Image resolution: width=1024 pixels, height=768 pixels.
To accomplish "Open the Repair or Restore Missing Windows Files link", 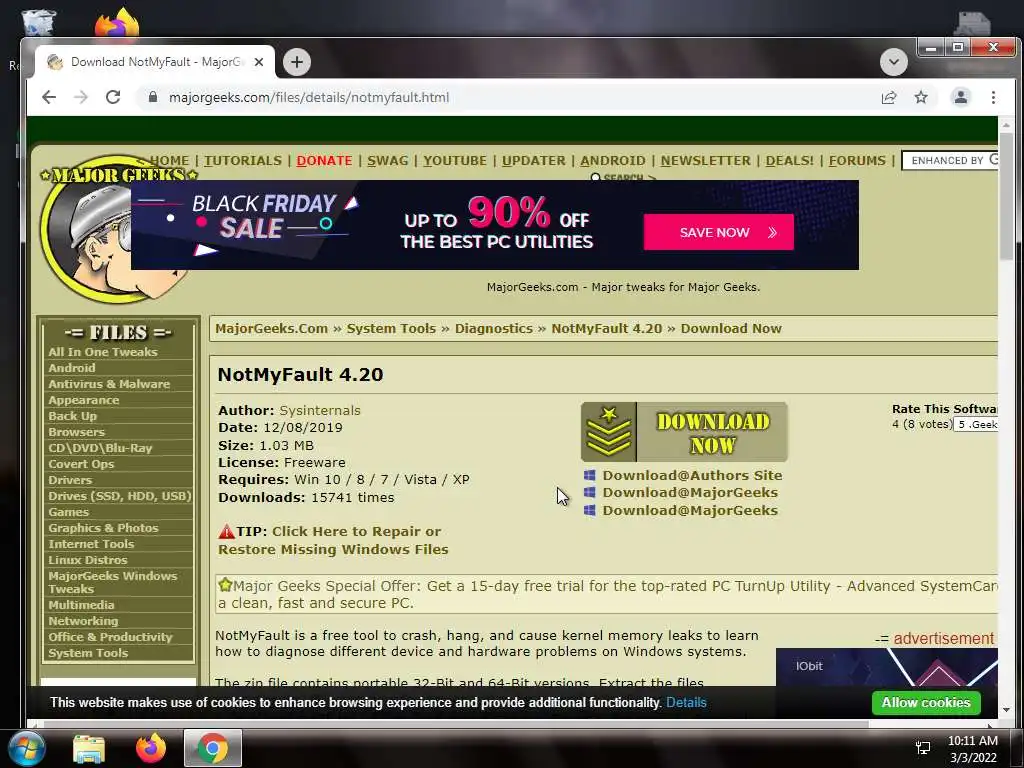I will [333, 540].
